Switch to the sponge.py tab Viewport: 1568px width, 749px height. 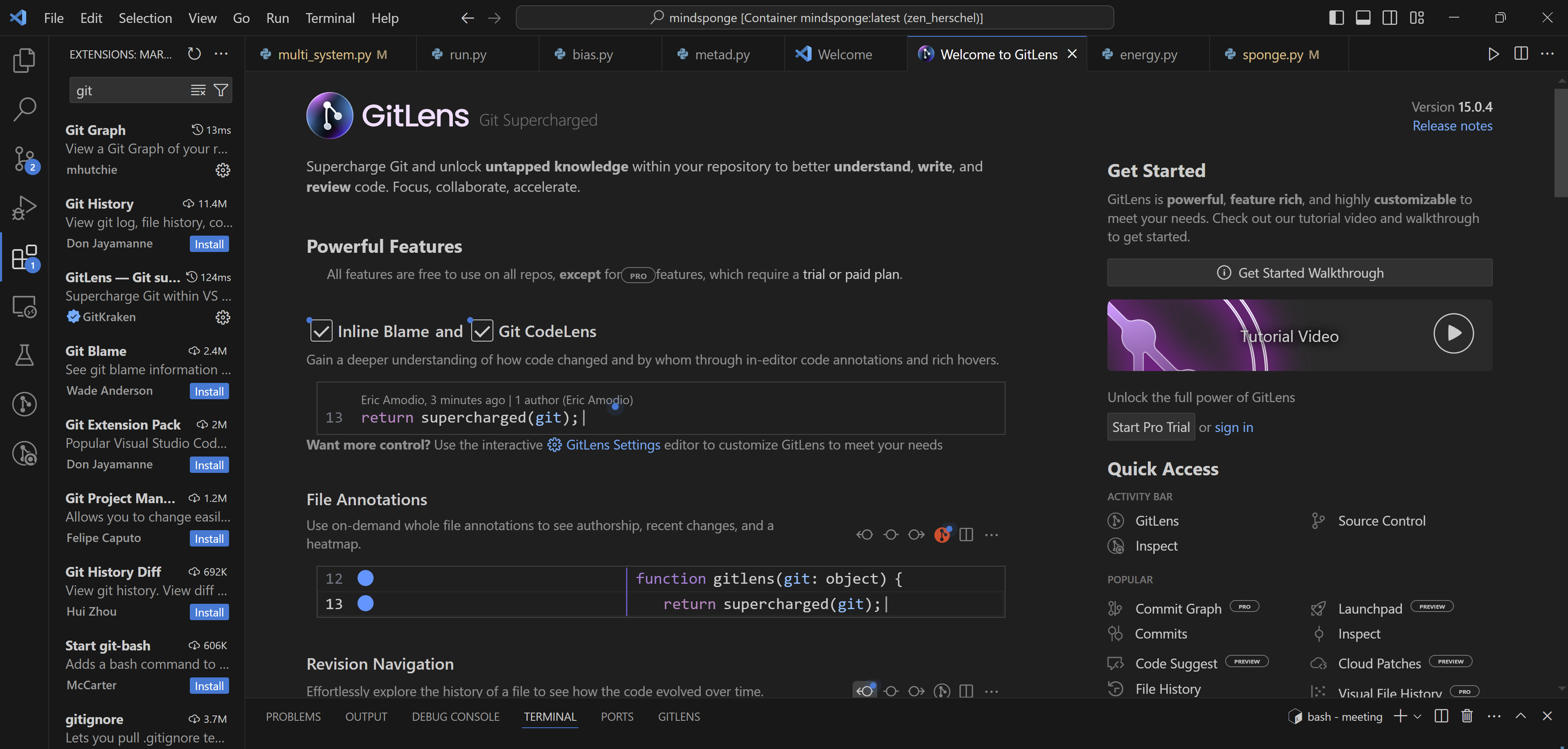[x=1272, y=54]
